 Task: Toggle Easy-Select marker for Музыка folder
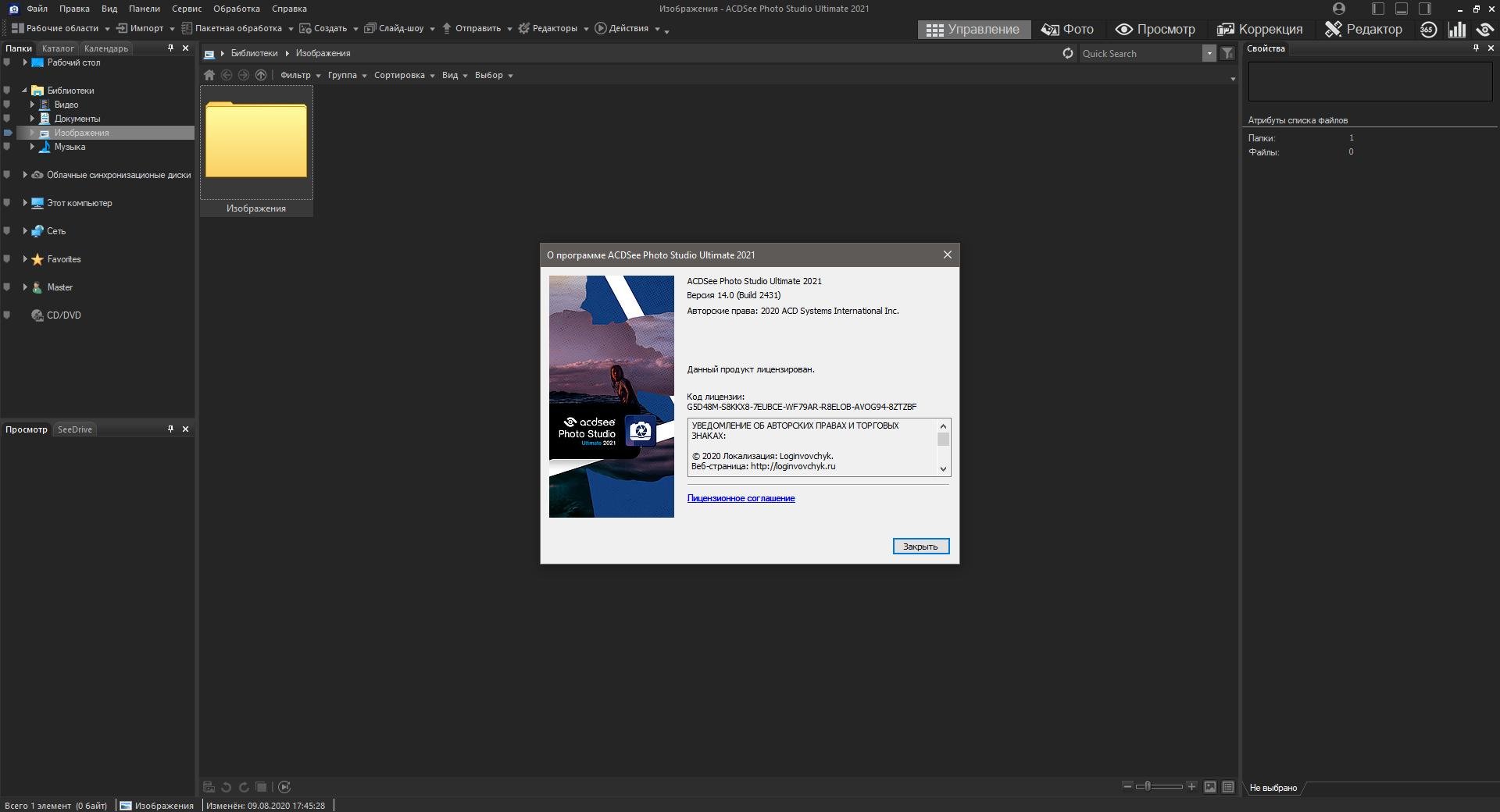pos(7,147)
